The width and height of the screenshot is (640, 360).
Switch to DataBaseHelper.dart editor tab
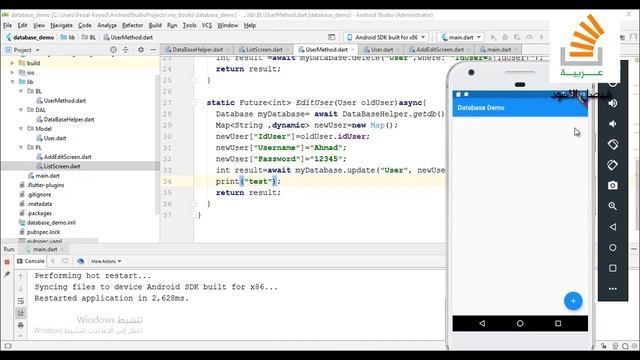[x=197, y=49]
